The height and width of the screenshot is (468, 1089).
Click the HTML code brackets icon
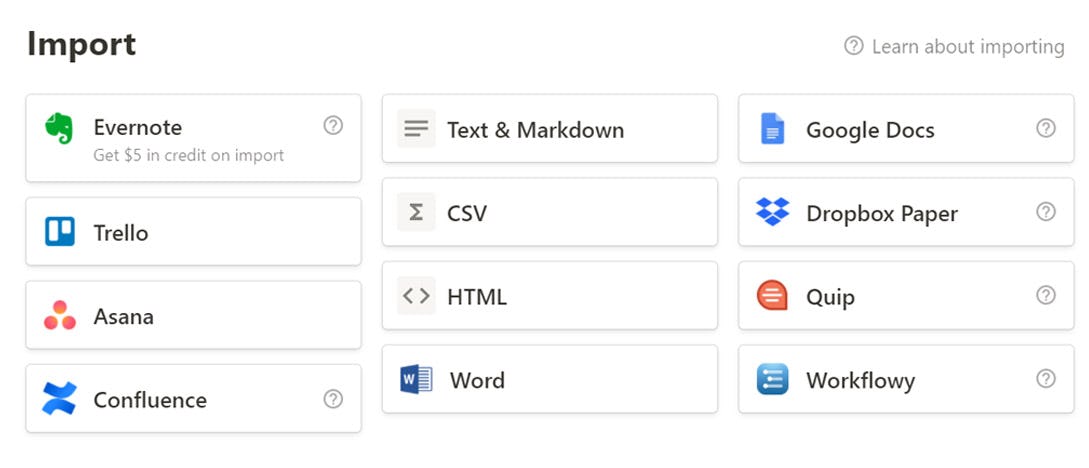point(416,296)
